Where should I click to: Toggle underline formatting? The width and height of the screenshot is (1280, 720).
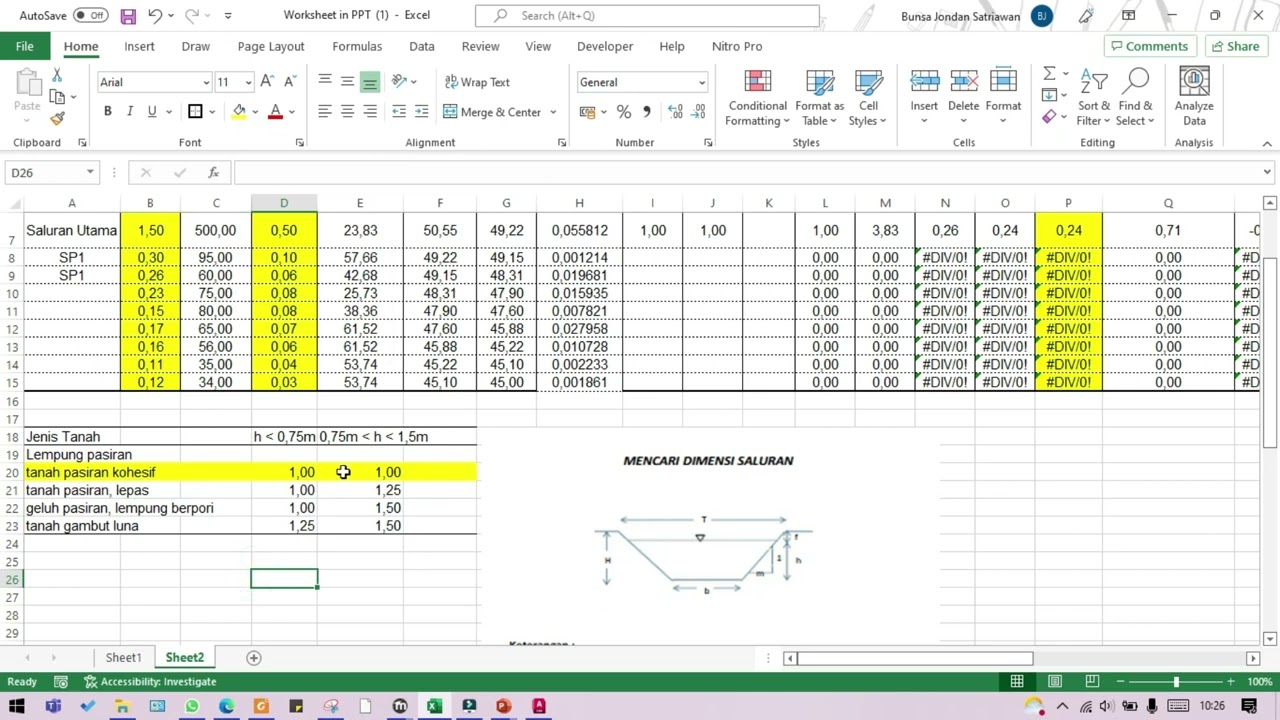tap(152, 111)
